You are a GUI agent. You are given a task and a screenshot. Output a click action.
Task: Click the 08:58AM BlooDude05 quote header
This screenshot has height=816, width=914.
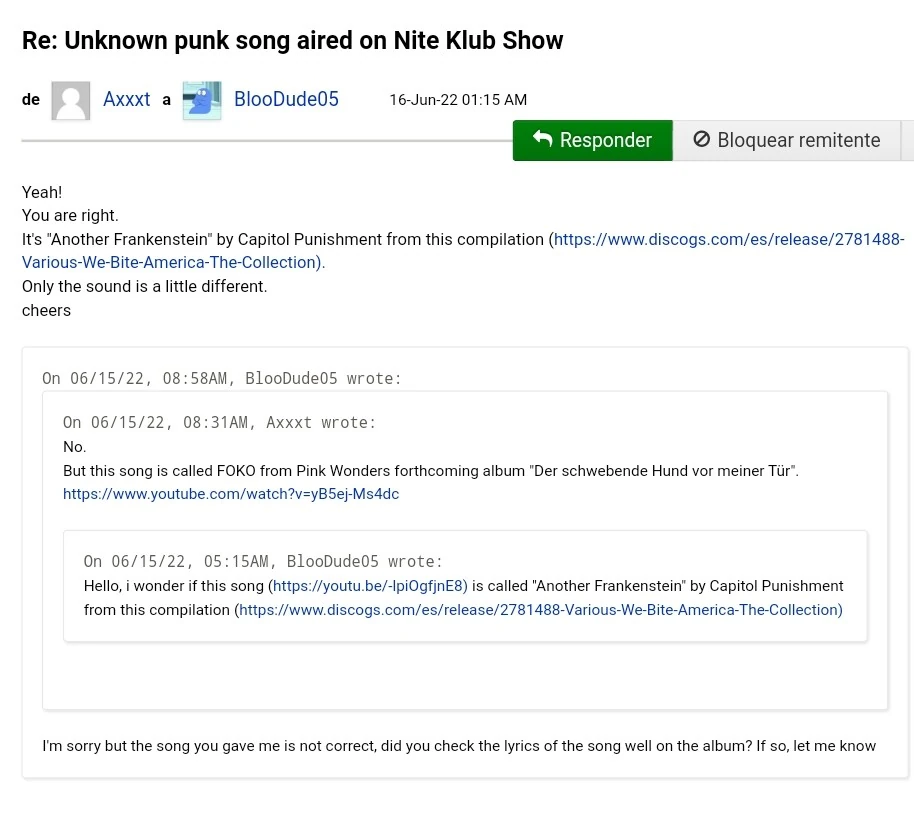click(222, 378)
